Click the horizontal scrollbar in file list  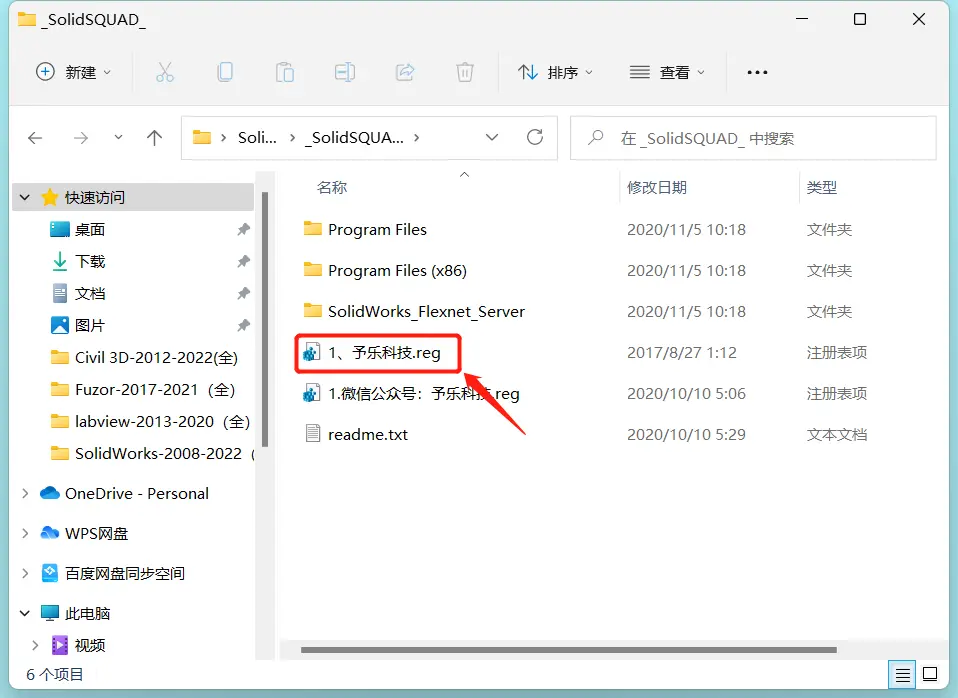[569, 650]
